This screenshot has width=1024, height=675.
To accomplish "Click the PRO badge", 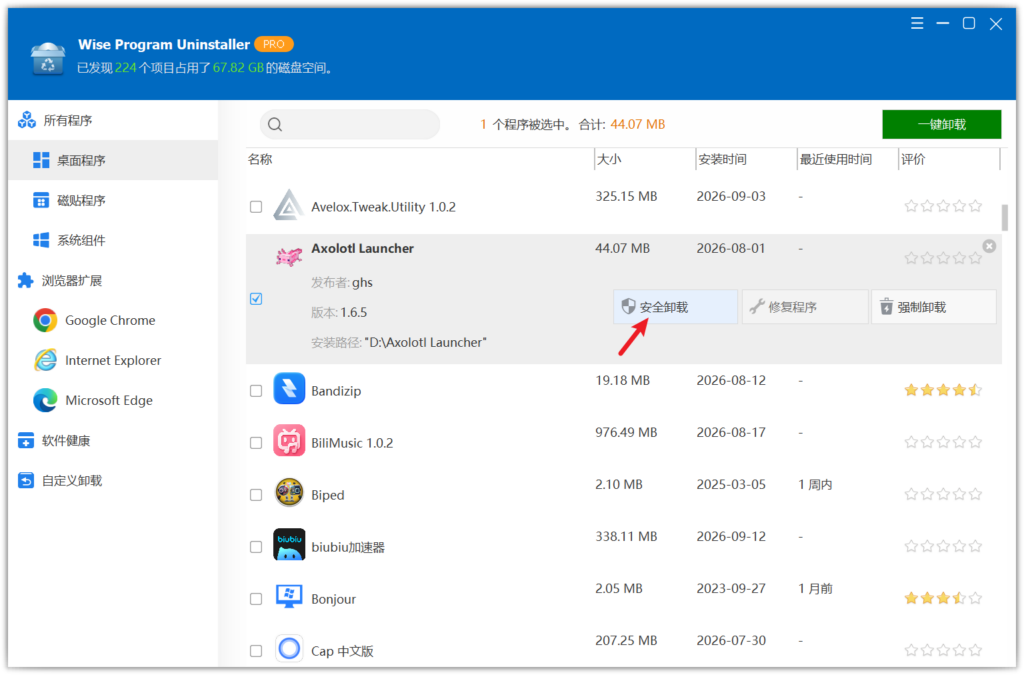I will [274, 44].
